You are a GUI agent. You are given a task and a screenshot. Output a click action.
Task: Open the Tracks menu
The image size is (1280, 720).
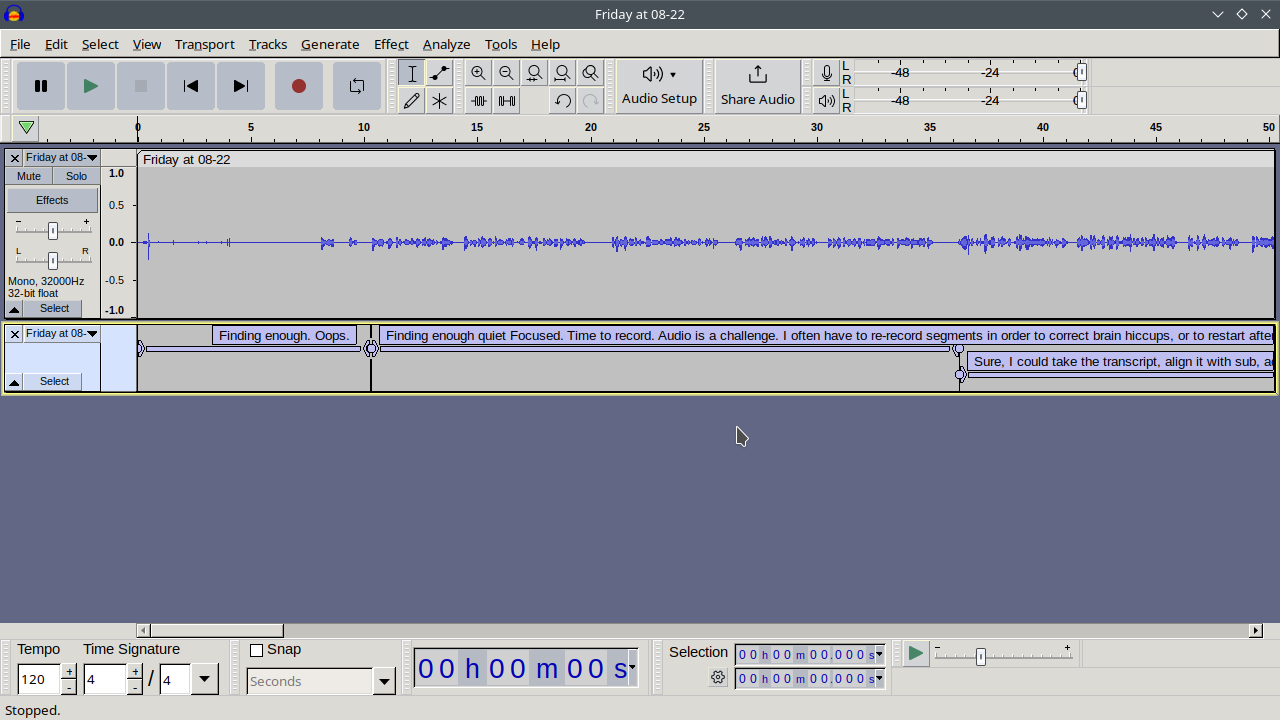pyautogui.click(x=267, y=44)
